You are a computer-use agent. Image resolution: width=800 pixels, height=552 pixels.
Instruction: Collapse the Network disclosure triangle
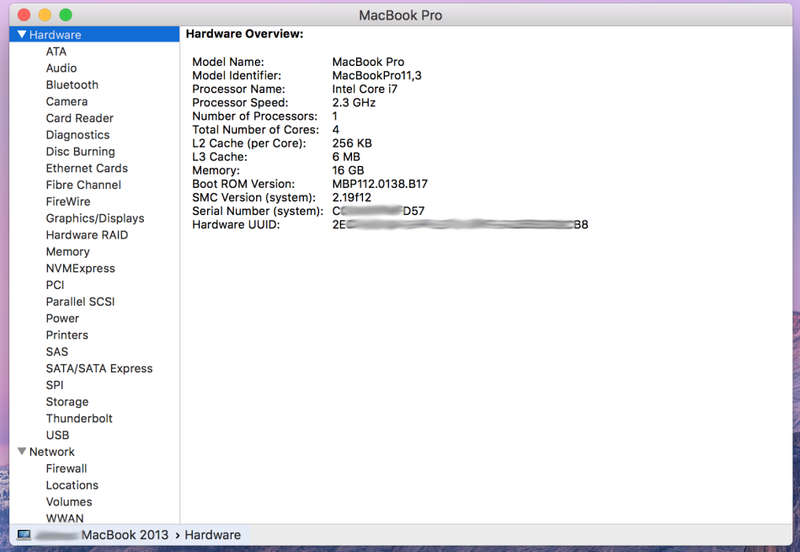[x=21, y=451]
